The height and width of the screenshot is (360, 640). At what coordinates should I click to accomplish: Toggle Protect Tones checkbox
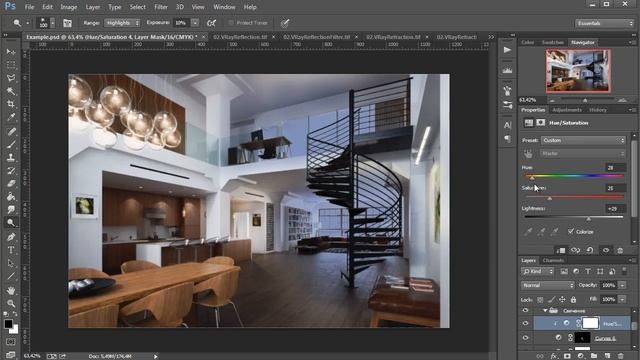click(231, 23)
